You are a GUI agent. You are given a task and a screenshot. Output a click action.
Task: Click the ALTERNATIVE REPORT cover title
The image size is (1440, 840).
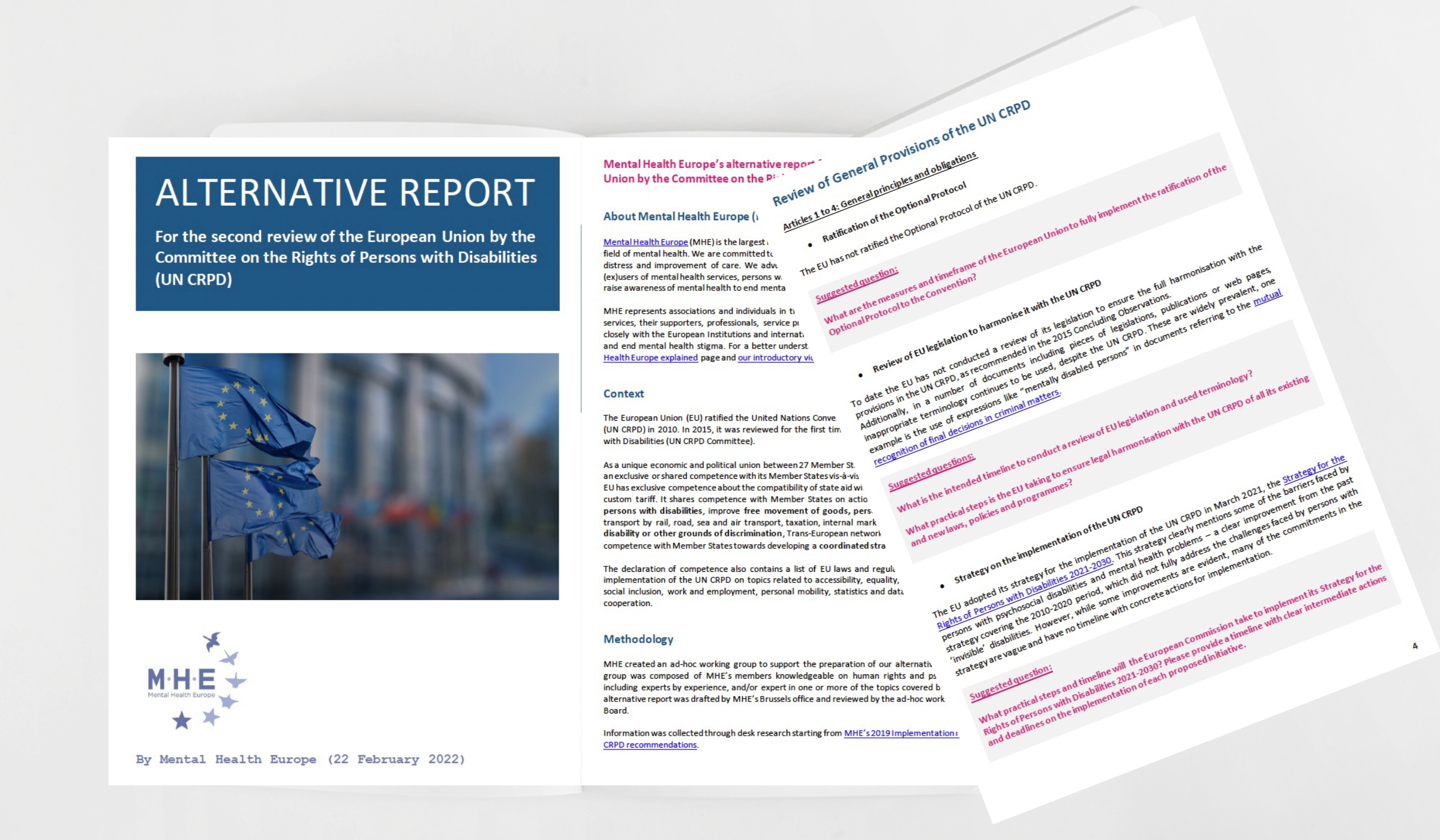(345, 193)
